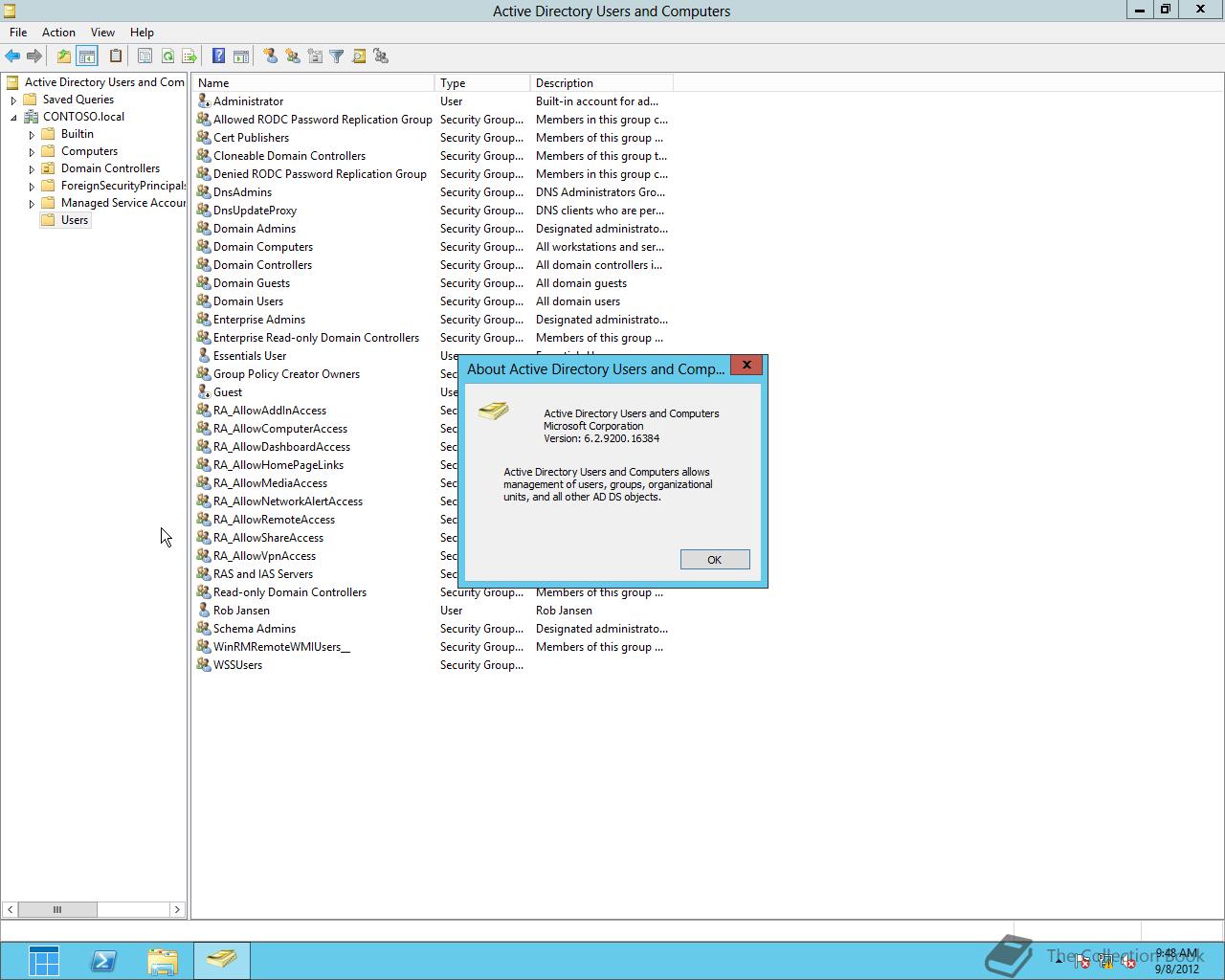This screenshot has height=980, width=1225.
Task: Click the tree pane horizontal scrollbar thumb
Action: [x=57, y=909]
